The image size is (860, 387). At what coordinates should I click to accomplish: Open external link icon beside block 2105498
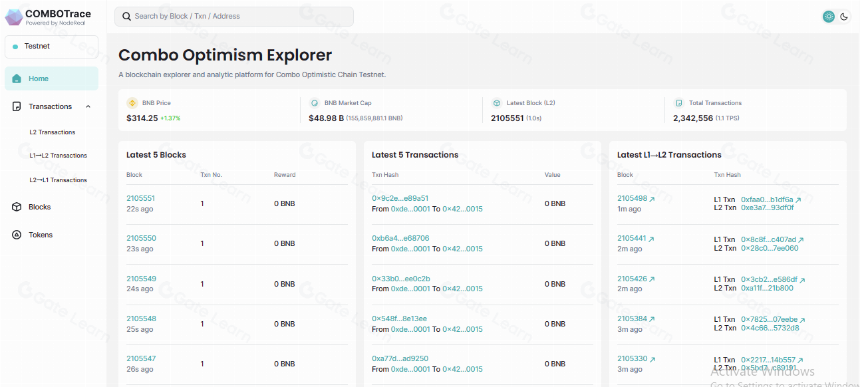[652, 200]
